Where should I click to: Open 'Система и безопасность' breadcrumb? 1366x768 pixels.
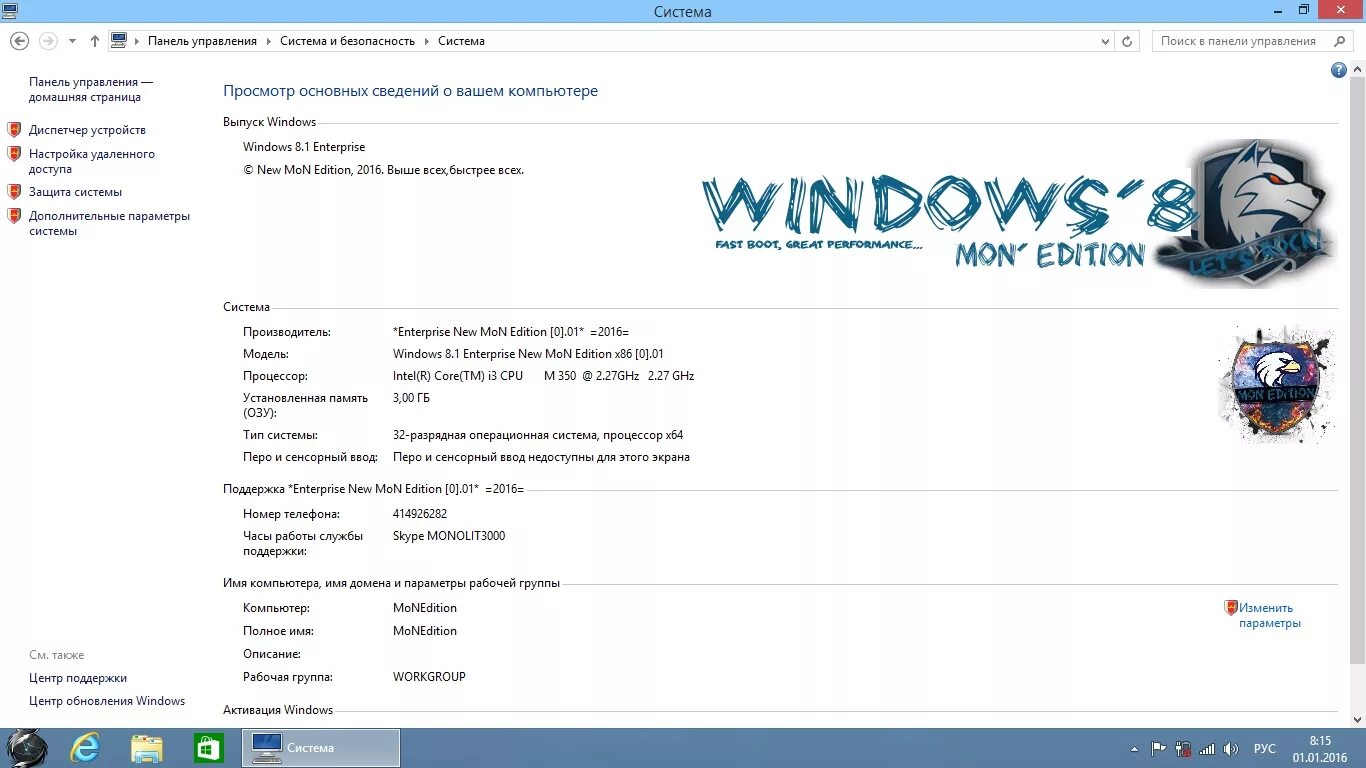(x=347, y=41)
